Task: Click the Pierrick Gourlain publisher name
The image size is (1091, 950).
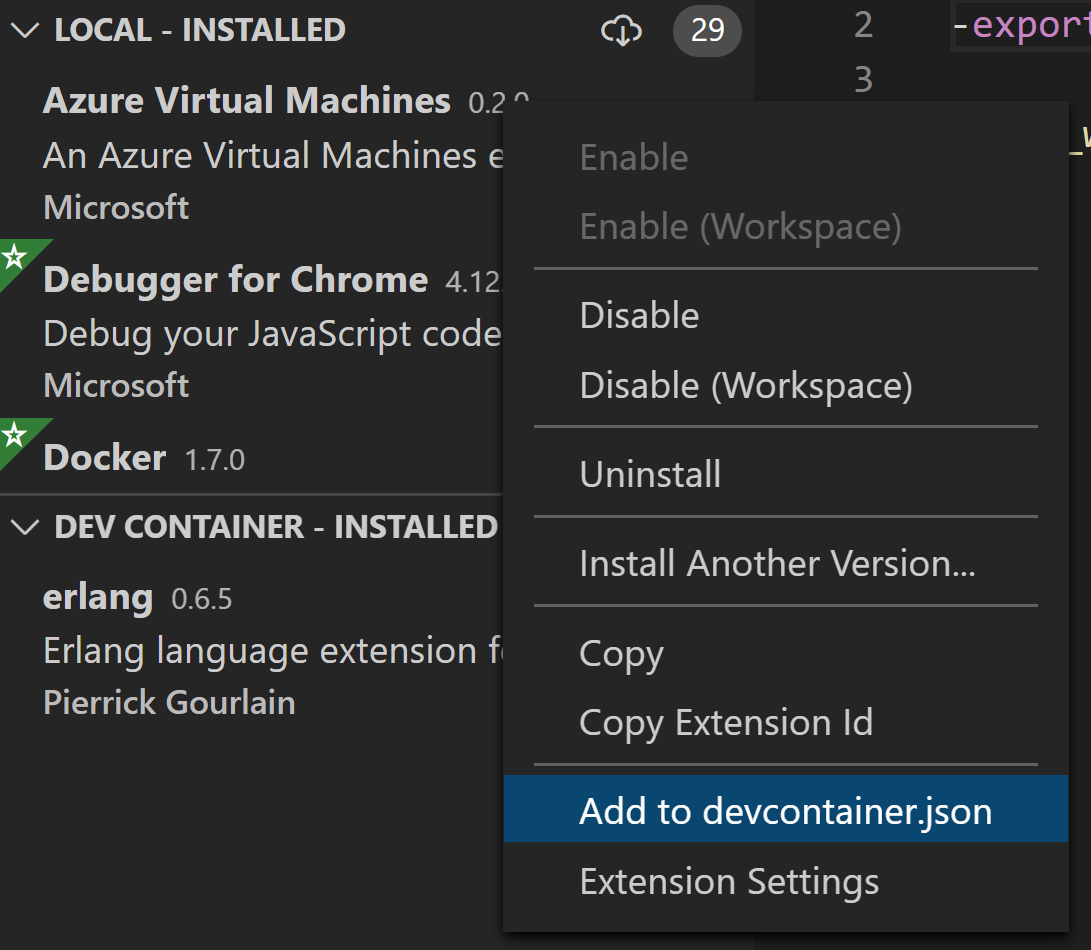Action: pos(169,703)
